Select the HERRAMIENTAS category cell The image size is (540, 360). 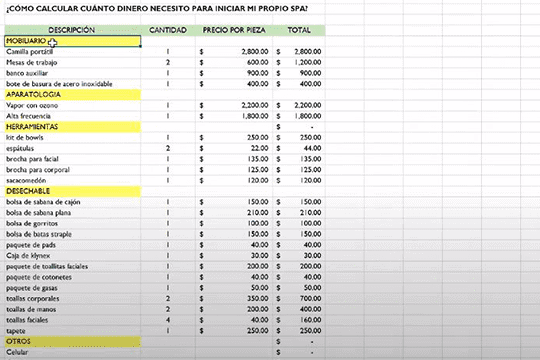pyautogui.click(x=73, y=127)
